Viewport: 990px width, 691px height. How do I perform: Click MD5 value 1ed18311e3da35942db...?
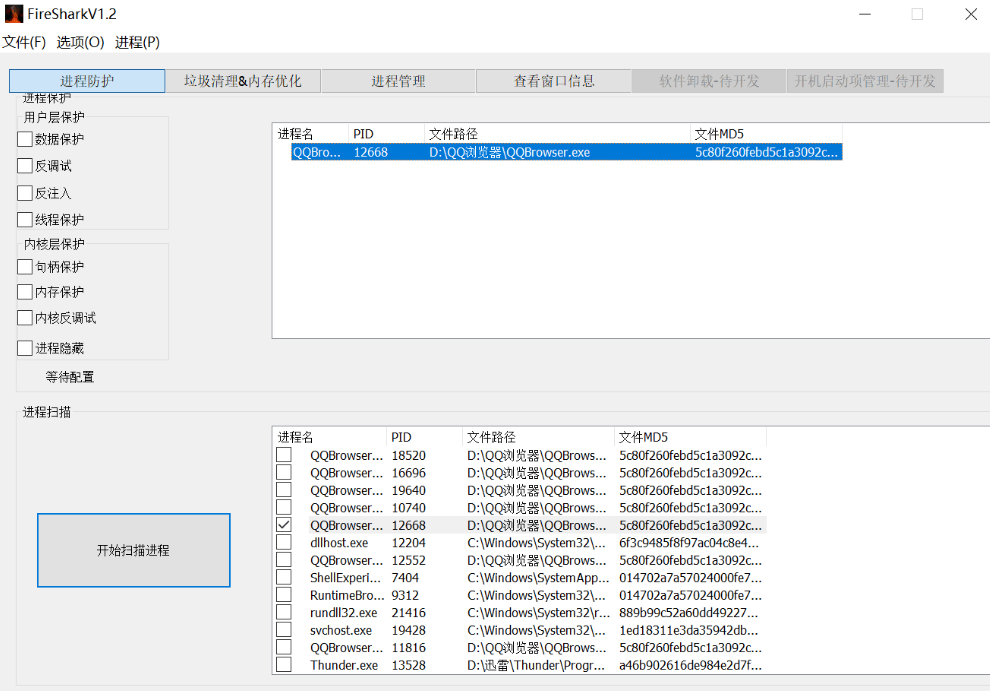pyautogui.click(x=688, y=630)
